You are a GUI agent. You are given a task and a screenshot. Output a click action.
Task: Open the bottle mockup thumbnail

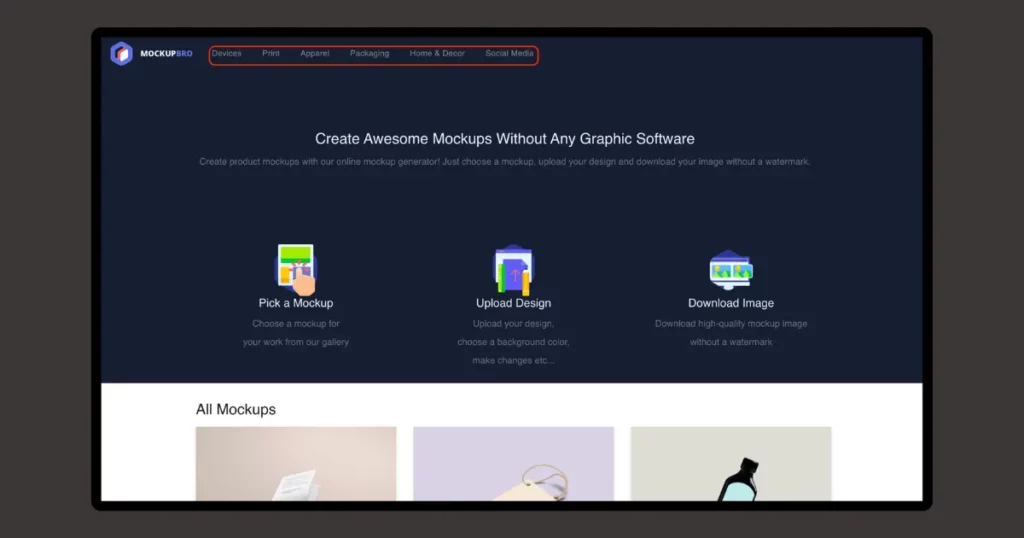tap(731, 463)
